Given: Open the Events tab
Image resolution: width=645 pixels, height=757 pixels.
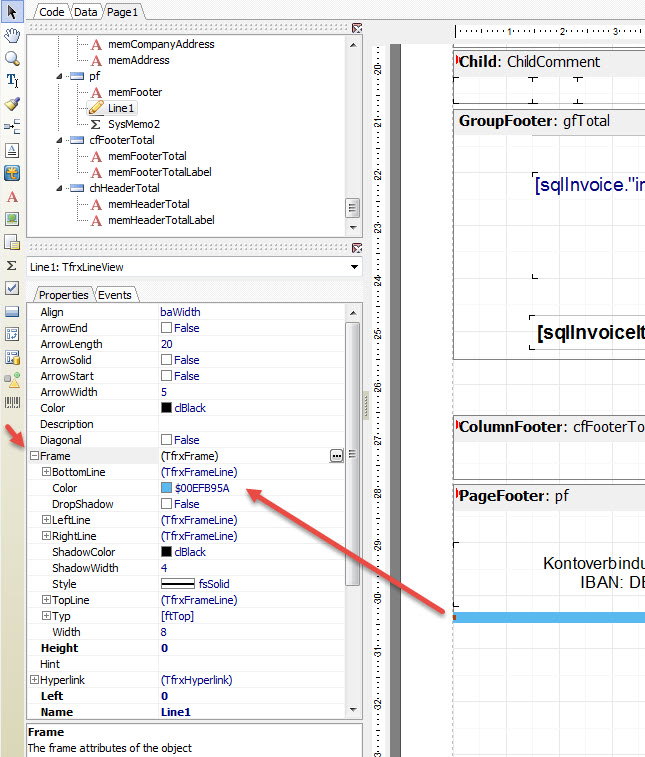Looking at the screenshot, I should pyautogui.click(x=114, y=295).
